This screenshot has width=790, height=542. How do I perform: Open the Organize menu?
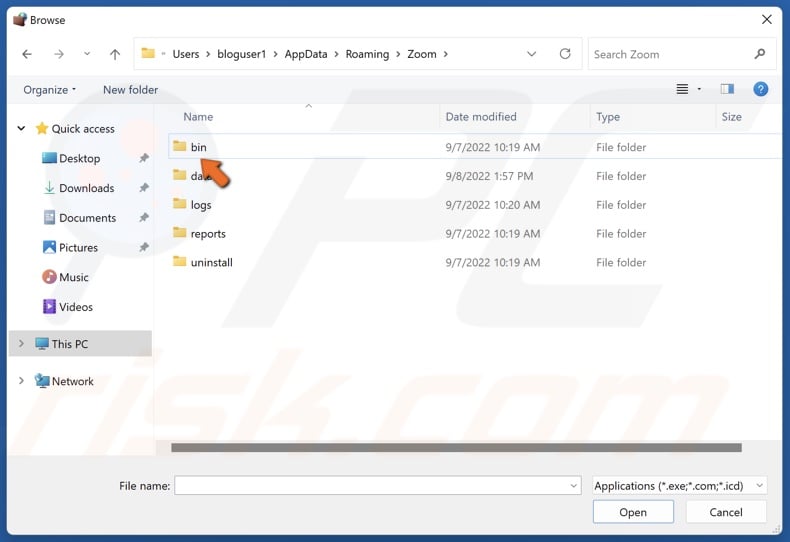[49, 89]
